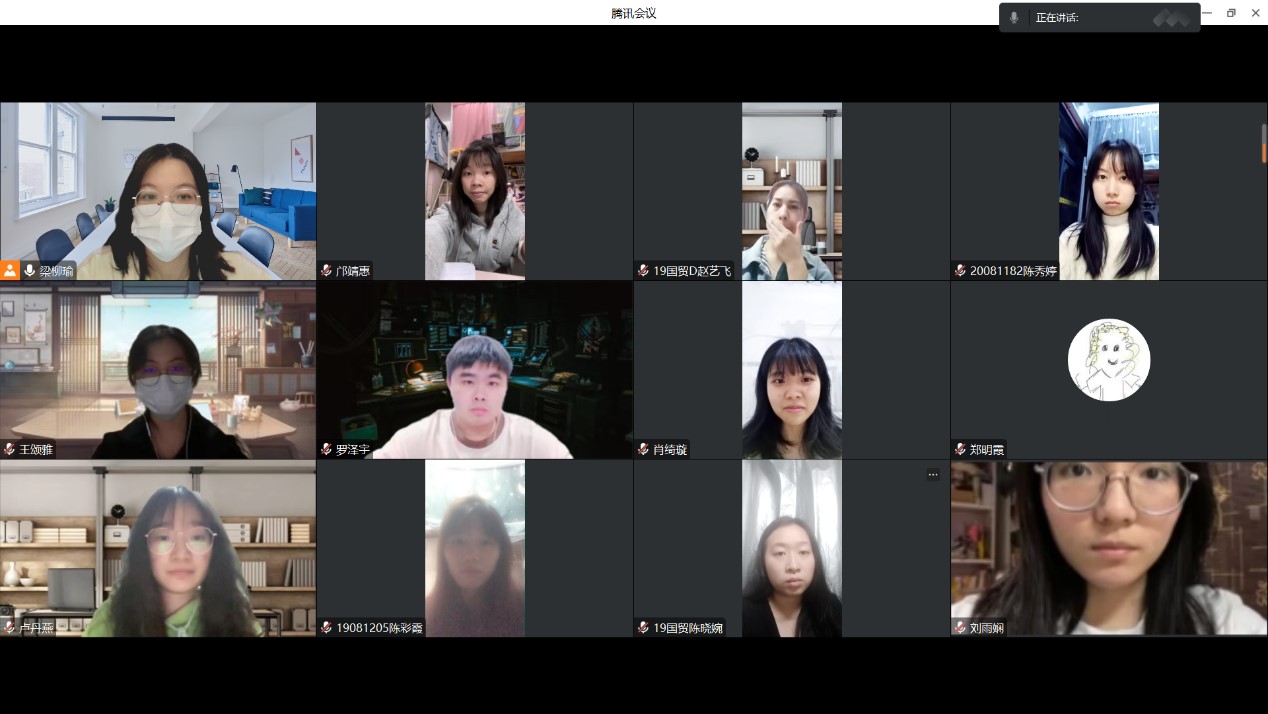Toggle mic status on 刘雨娴's tile

[959, 628]
